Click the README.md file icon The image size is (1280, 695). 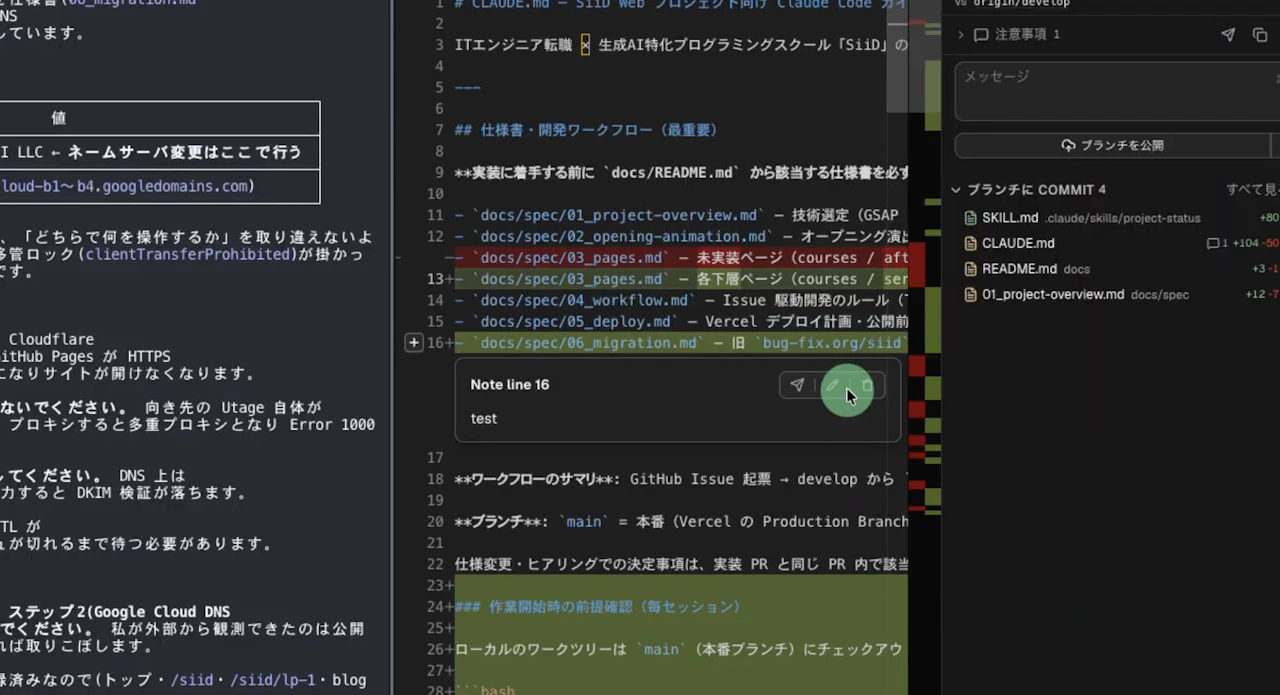[970, 269]
